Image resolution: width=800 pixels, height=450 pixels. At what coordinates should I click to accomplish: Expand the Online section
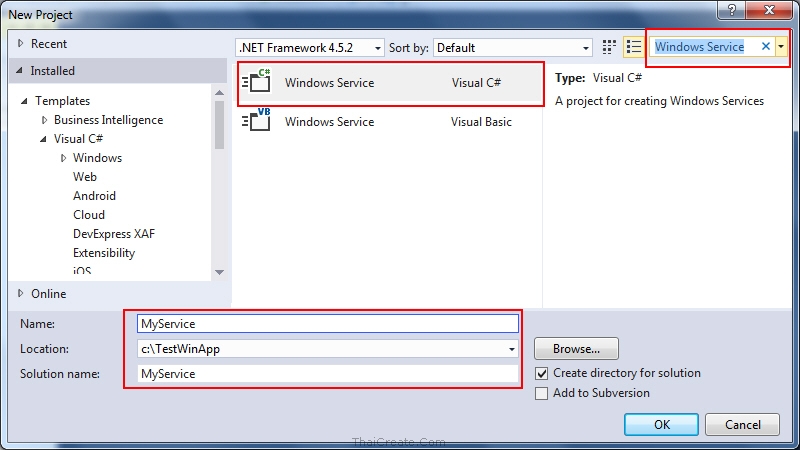(x=22, y=293)
